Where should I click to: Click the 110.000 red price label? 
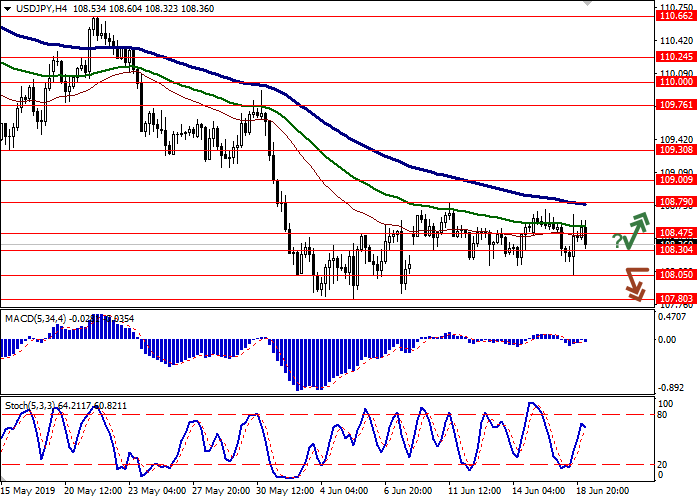(x=675, y=83)
